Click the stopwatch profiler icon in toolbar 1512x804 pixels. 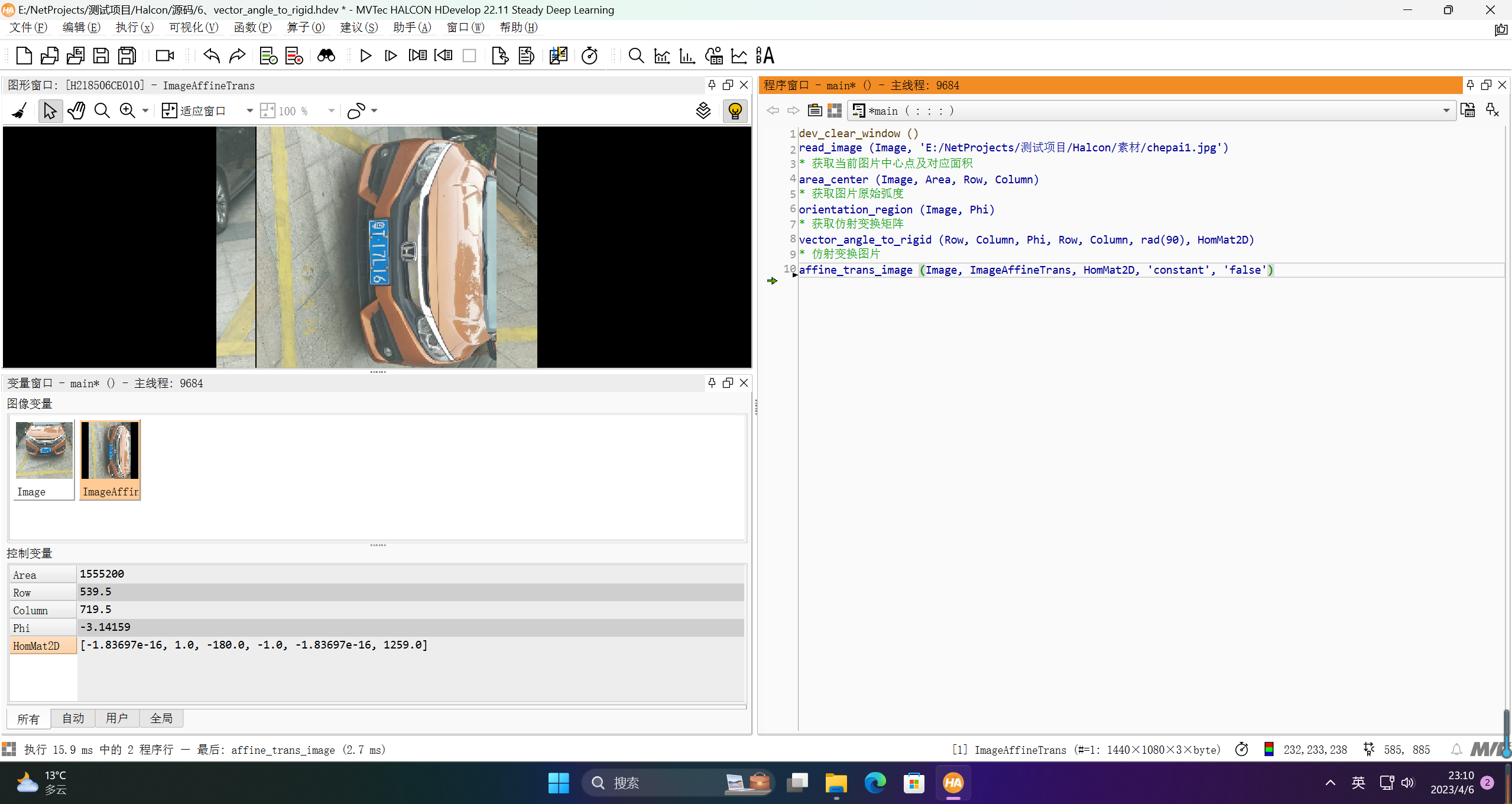tap(589, 56)
